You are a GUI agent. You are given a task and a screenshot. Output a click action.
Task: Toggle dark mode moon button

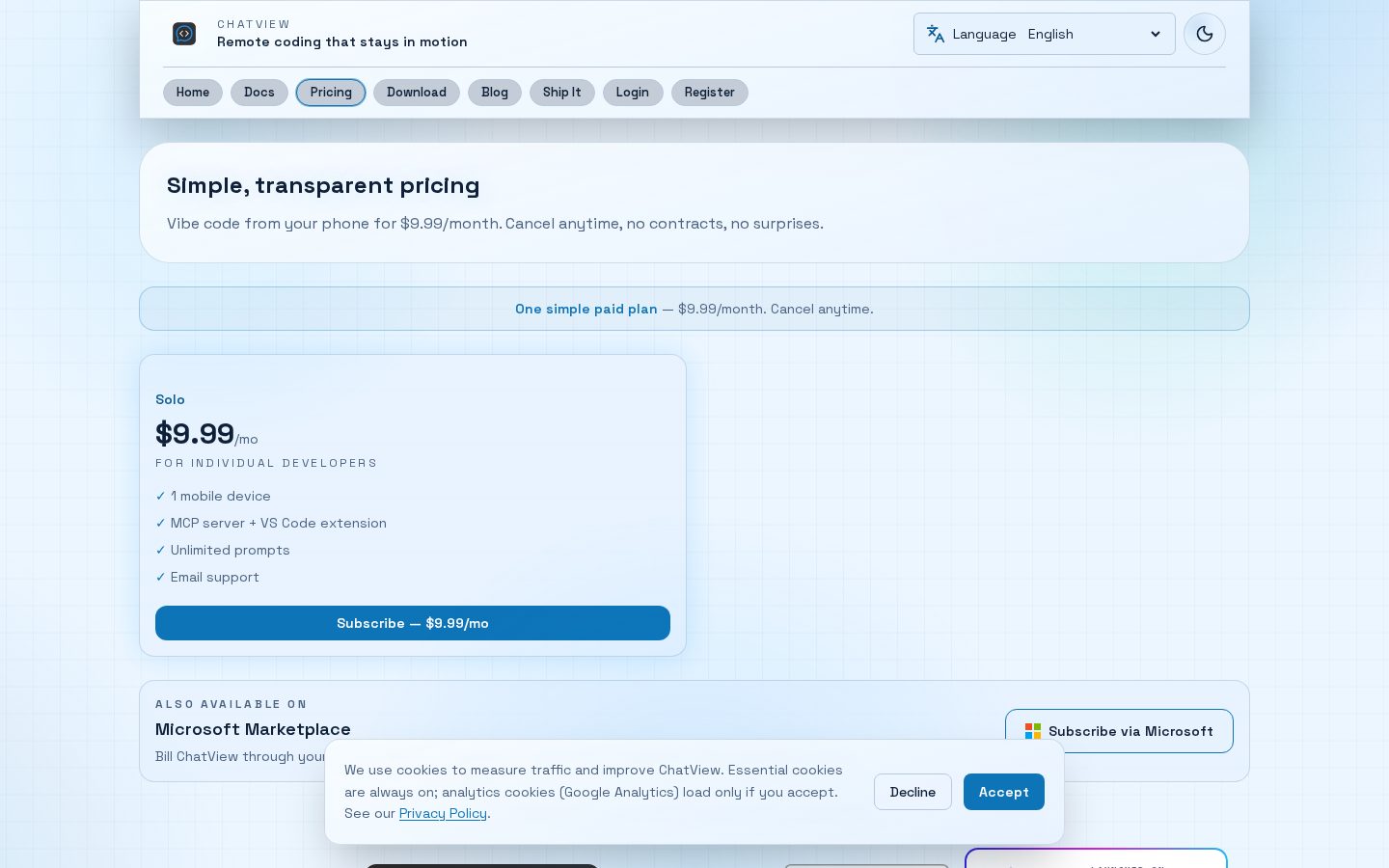[1205, 34]
